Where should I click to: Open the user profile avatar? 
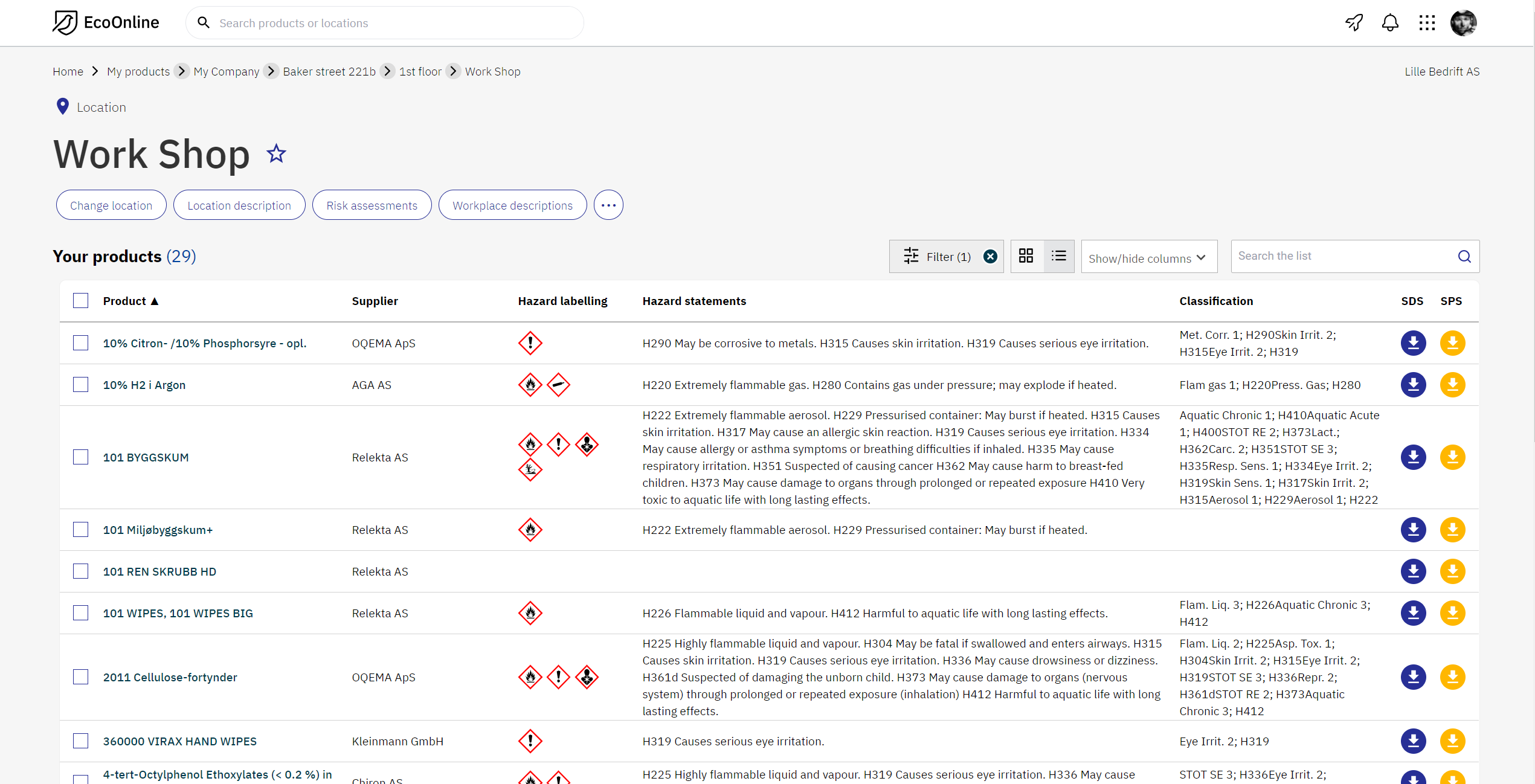(1463, 23)
